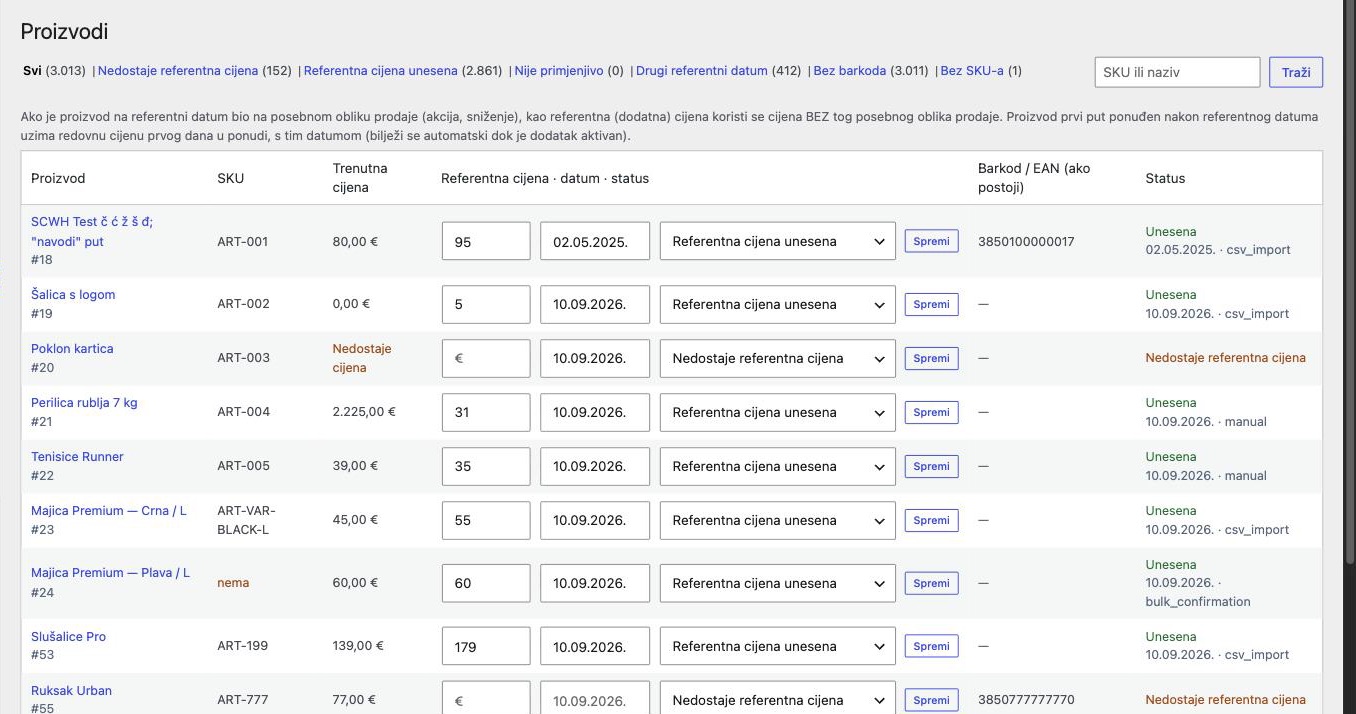This screenshot has height=714, width=1356.
Task: Click empty € price field for Ruksak Urban
Action: [486, 700]
